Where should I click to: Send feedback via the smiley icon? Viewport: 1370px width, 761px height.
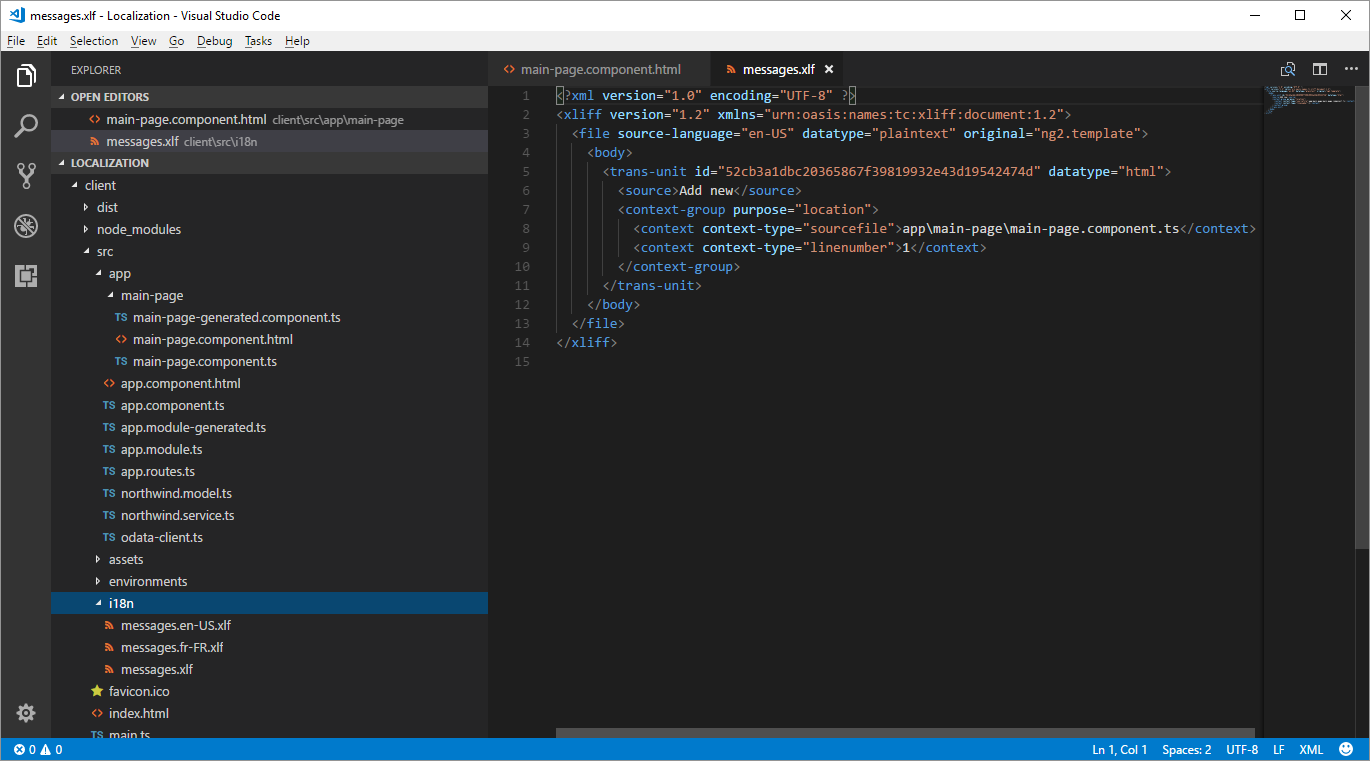pyautogui.click(x=1346, y=750)
